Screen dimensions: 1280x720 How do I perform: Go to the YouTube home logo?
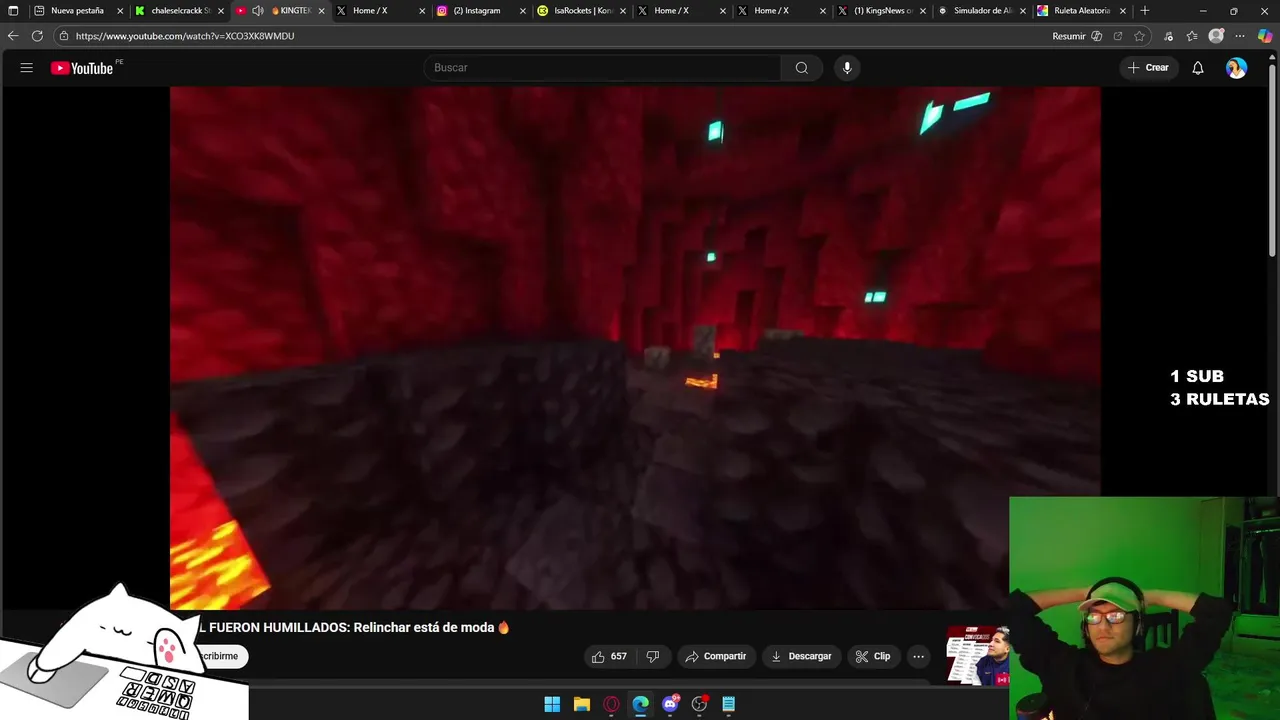point(82,68)
